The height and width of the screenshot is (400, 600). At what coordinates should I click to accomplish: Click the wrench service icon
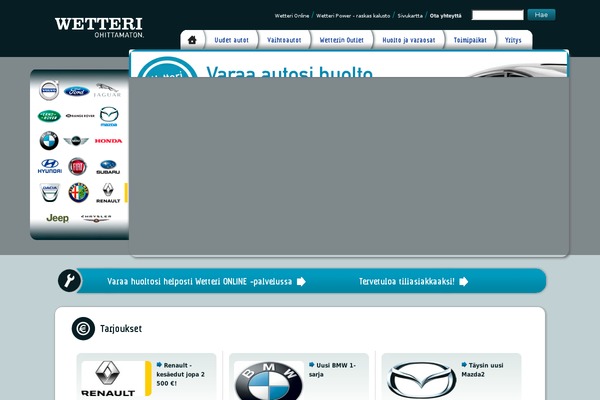tap(70, 281)
